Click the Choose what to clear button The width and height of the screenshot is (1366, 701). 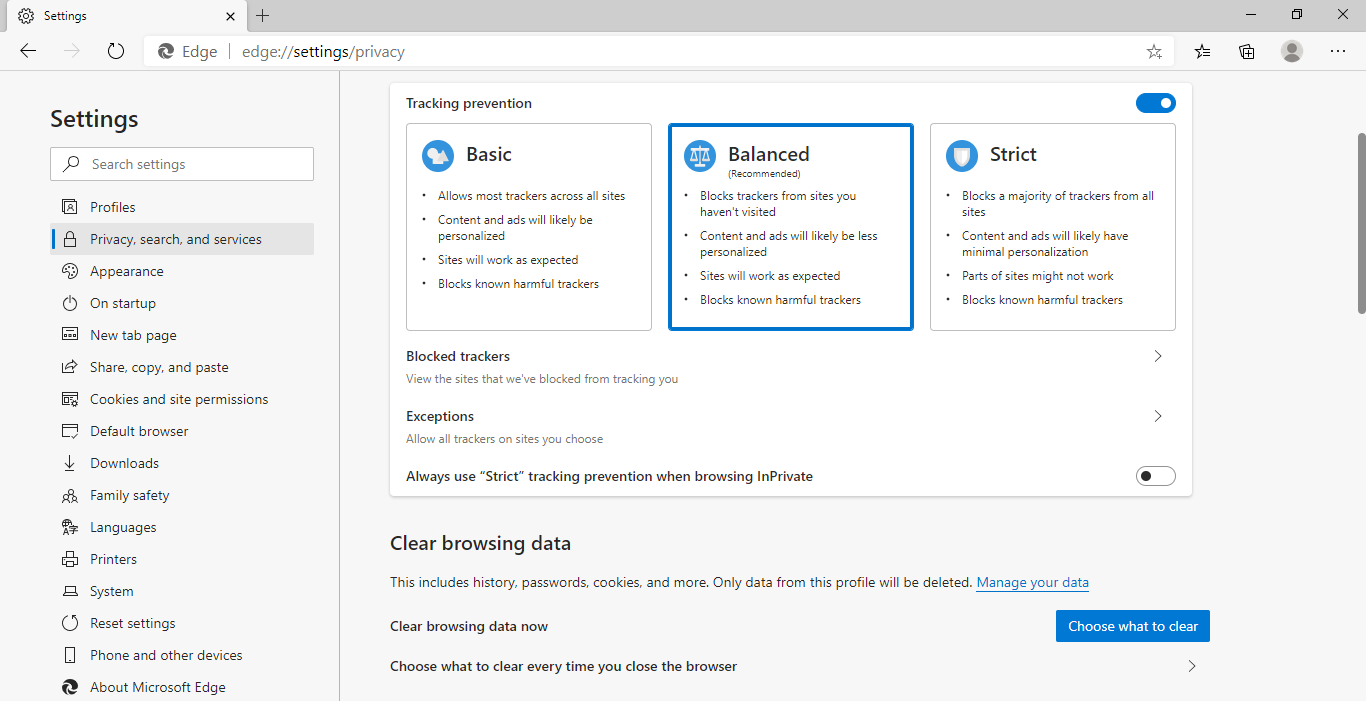pyautogui.click(x=1132, y=626)
